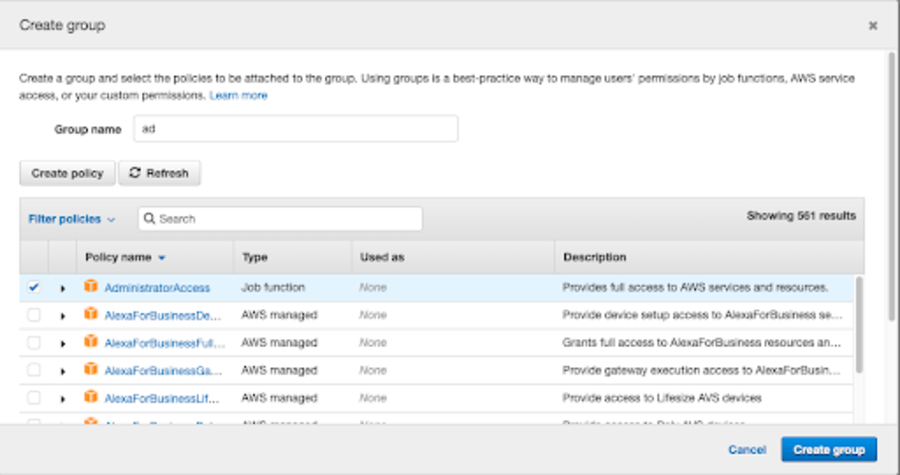Close the Create group dialog
Screen dimensions: 900x475
coord(873,25)
